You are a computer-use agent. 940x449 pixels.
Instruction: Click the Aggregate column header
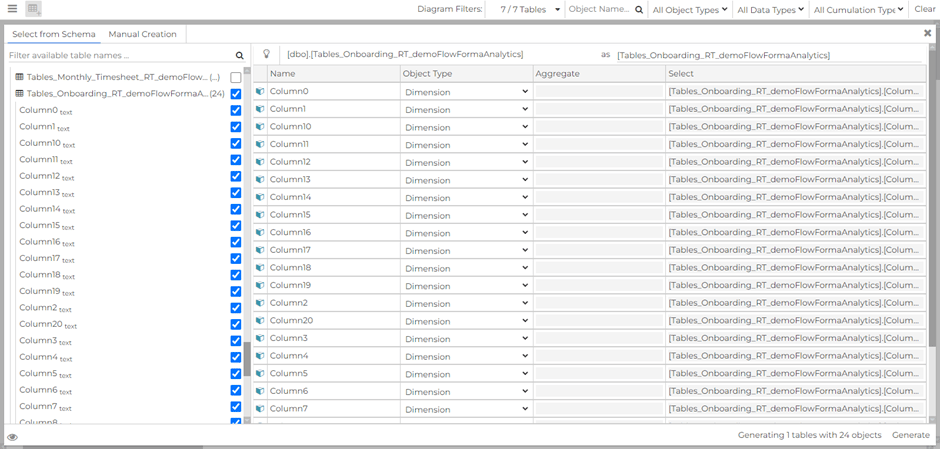click(x=599, y=74)
